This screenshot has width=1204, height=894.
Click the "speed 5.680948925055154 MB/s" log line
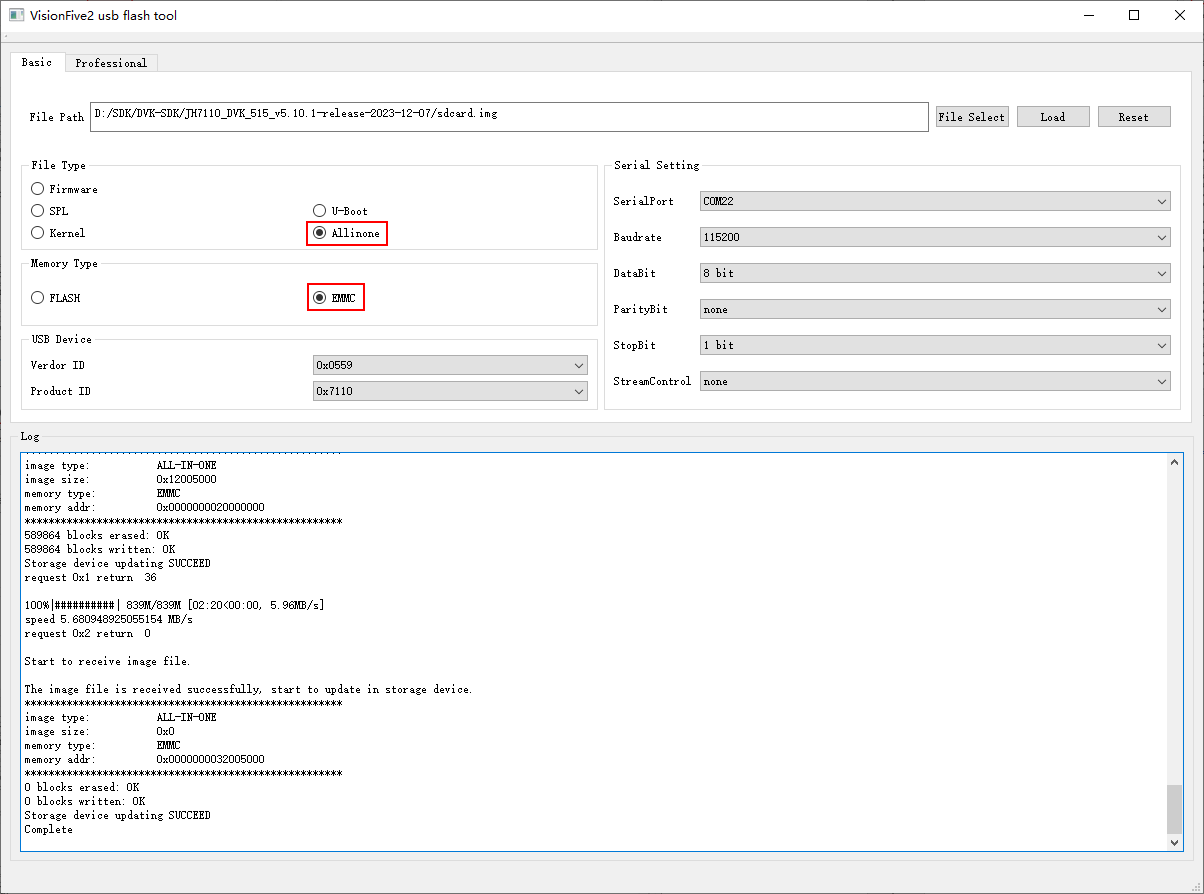(x=109, y=619)
